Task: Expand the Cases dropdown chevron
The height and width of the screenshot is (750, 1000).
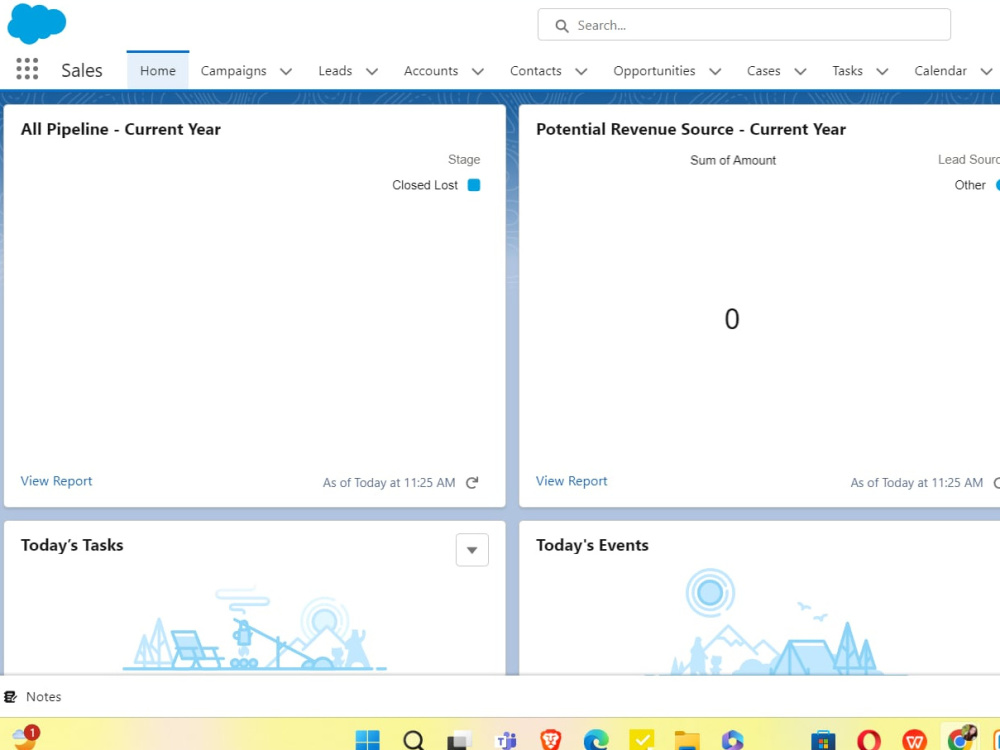Action: (800, 71)
